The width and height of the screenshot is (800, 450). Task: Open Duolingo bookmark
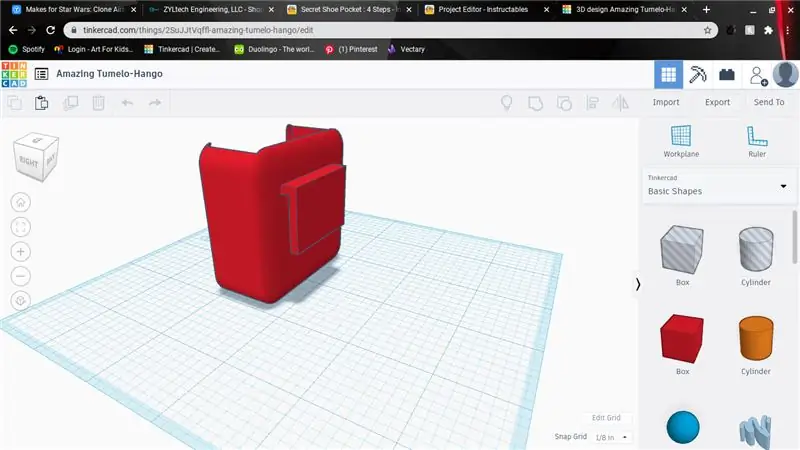click(x=274, y=49)
